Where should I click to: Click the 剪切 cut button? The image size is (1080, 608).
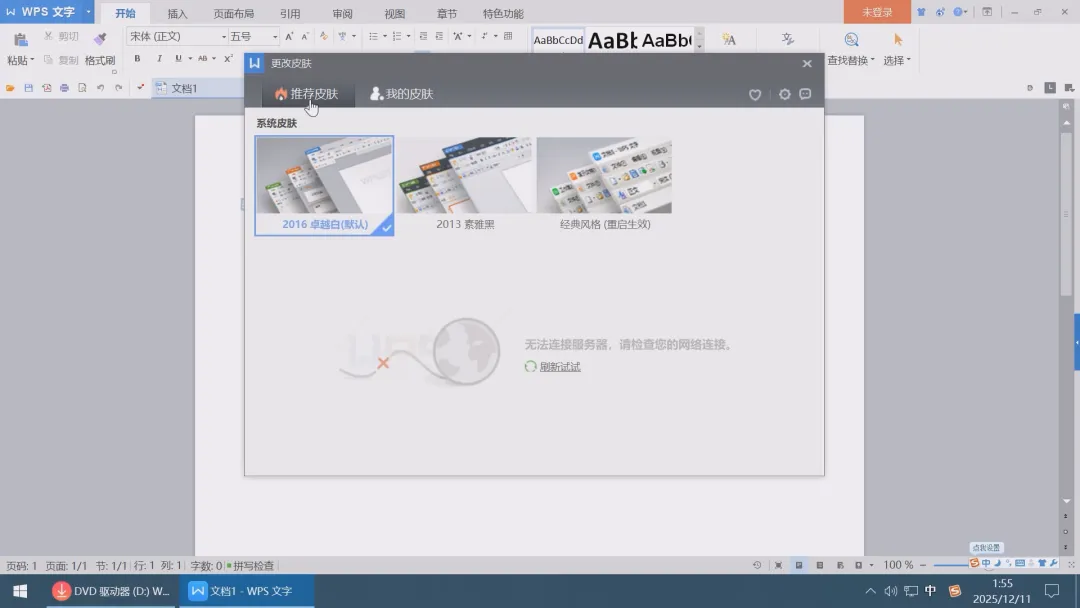pos(61,36)
